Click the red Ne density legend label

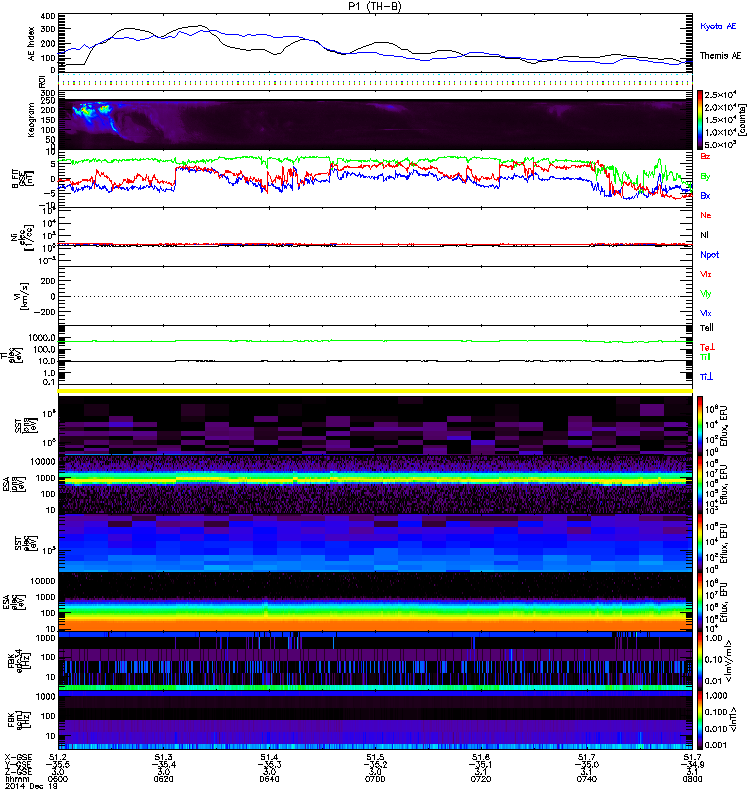pyautogui.click(x=706, y=215)
